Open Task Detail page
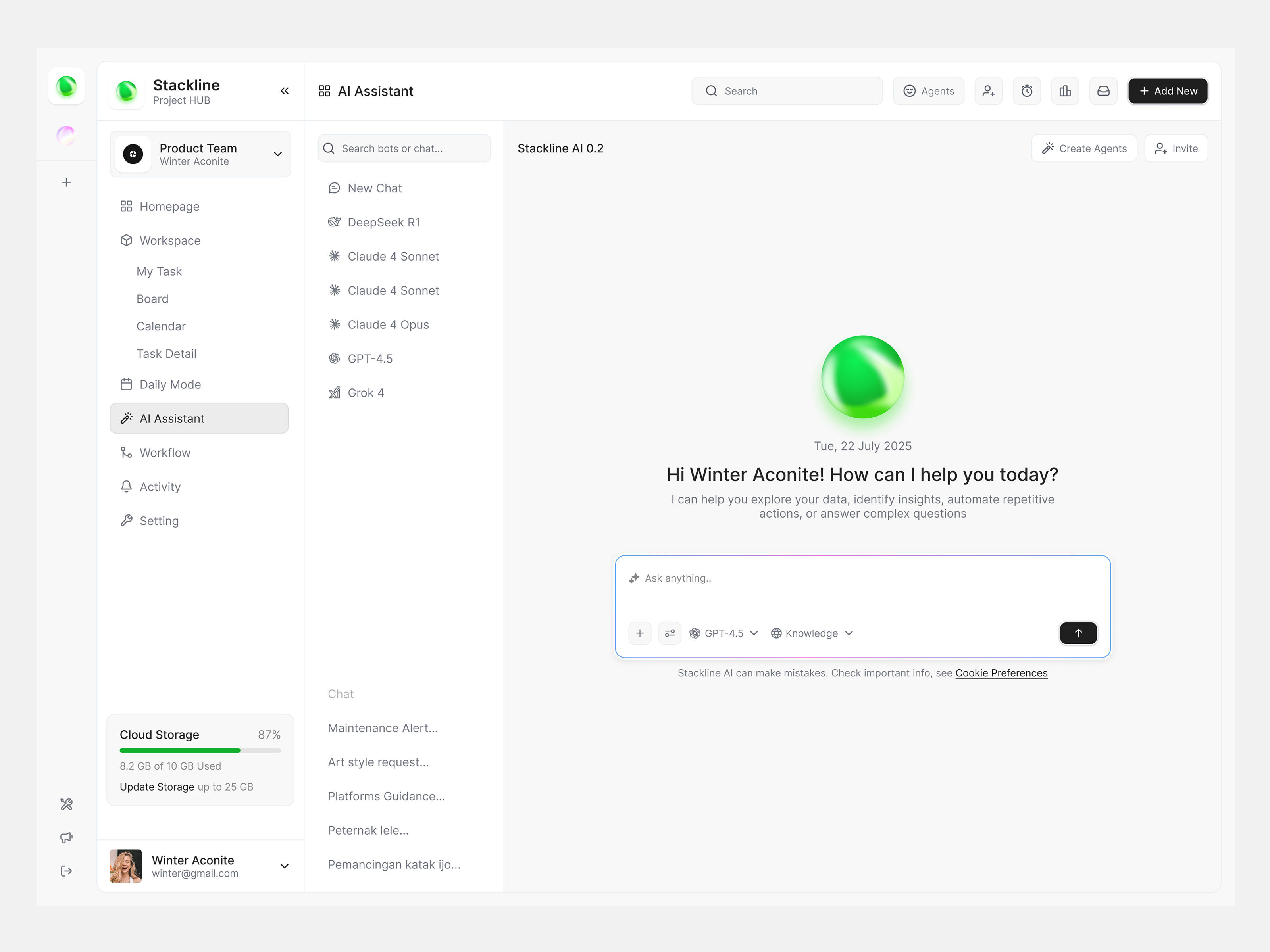The height and width of the screenshot is (952, 1270). tap(167, 354)
